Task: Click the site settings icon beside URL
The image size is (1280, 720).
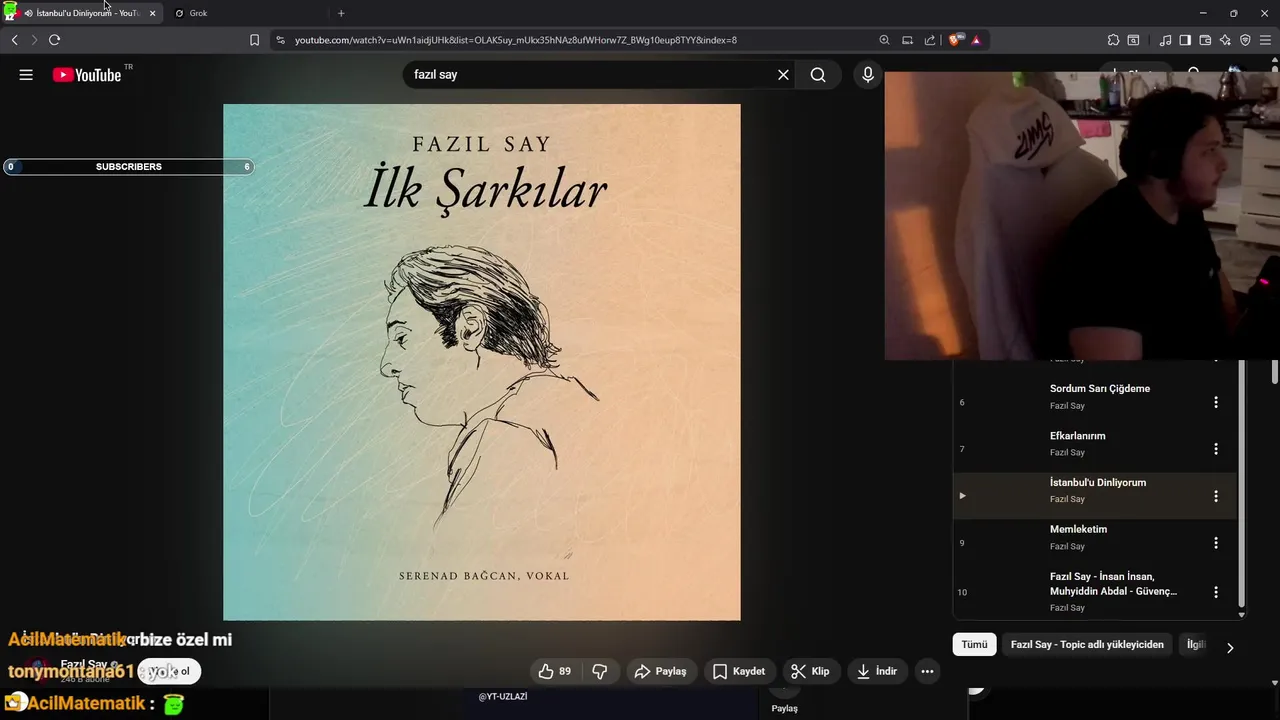Action: pos(280,40)
